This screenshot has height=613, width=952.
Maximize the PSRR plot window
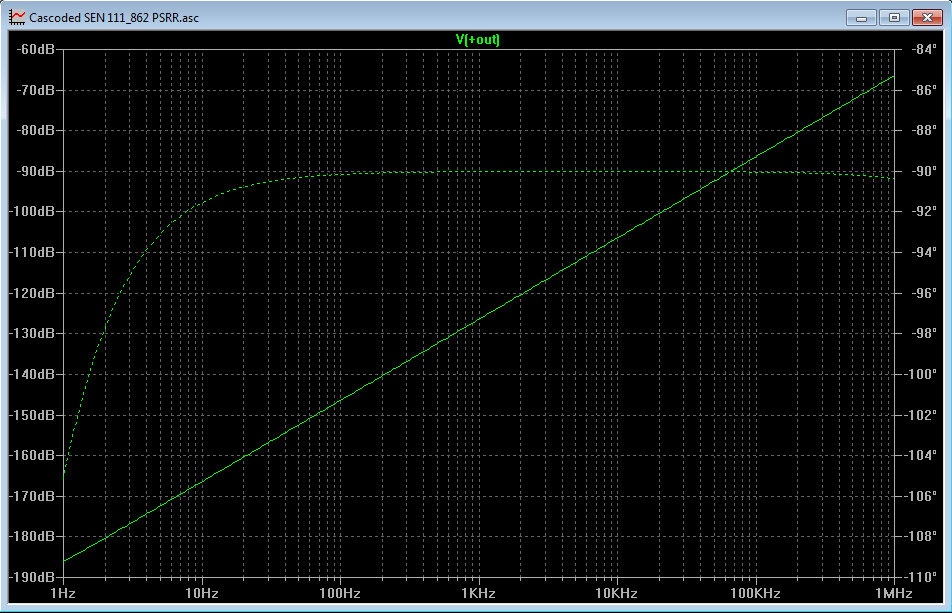894,18
